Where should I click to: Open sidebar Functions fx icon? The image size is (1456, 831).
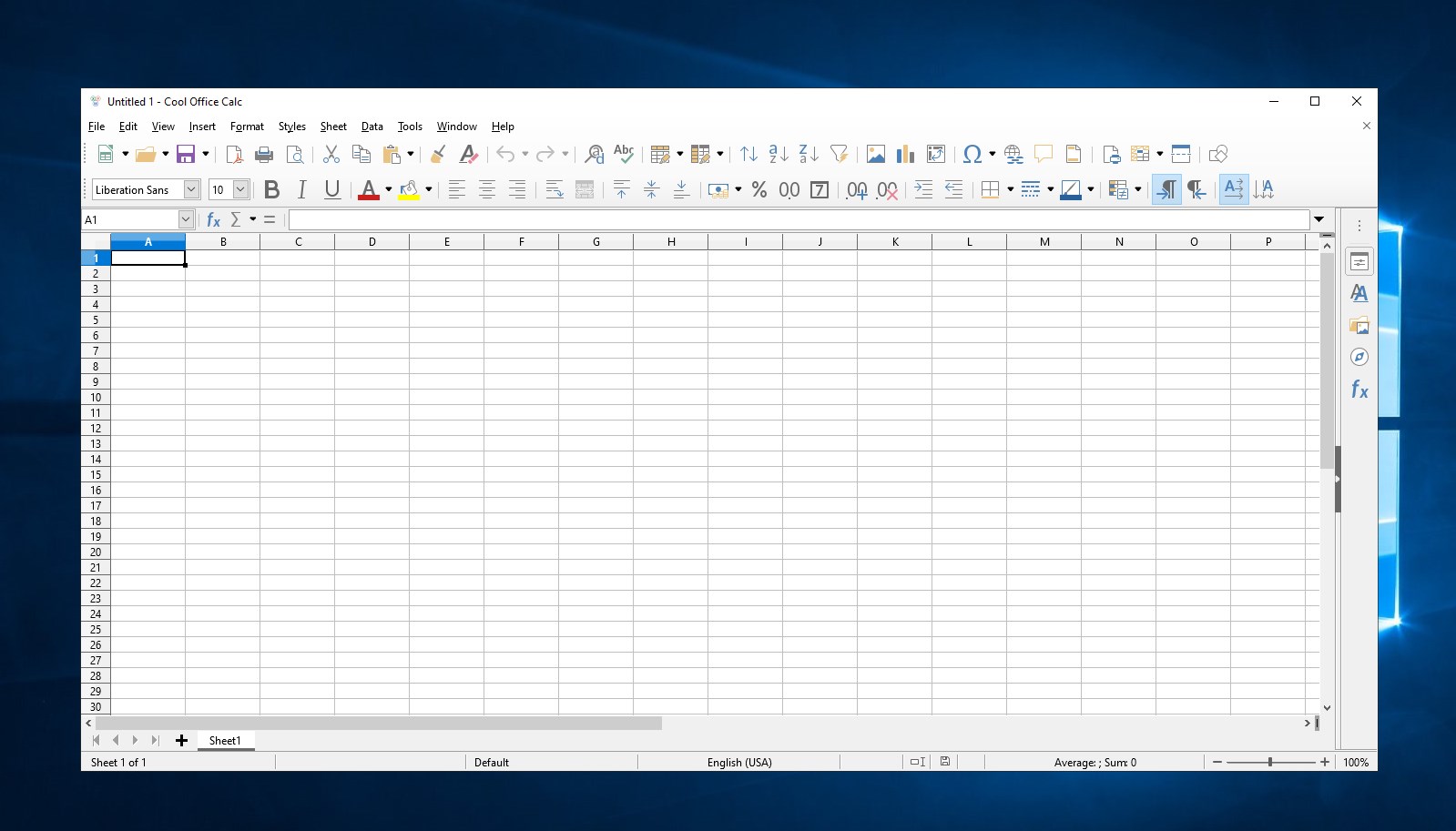coord(1359,390)
